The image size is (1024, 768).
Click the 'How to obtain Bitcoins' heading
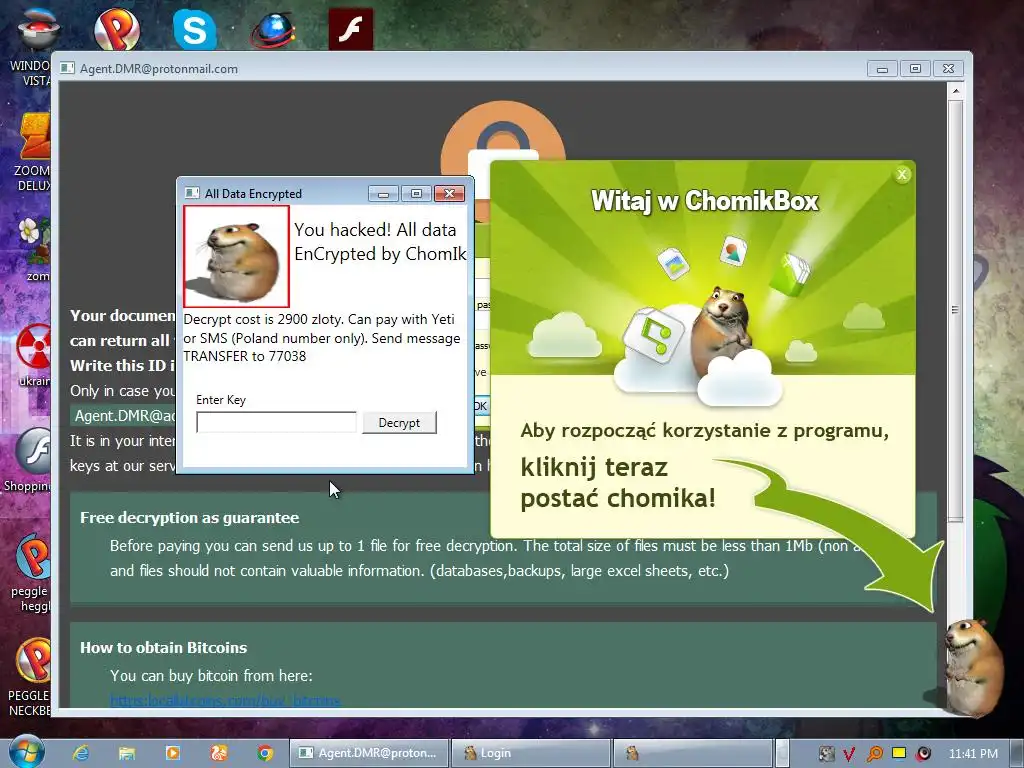point(163,647)
